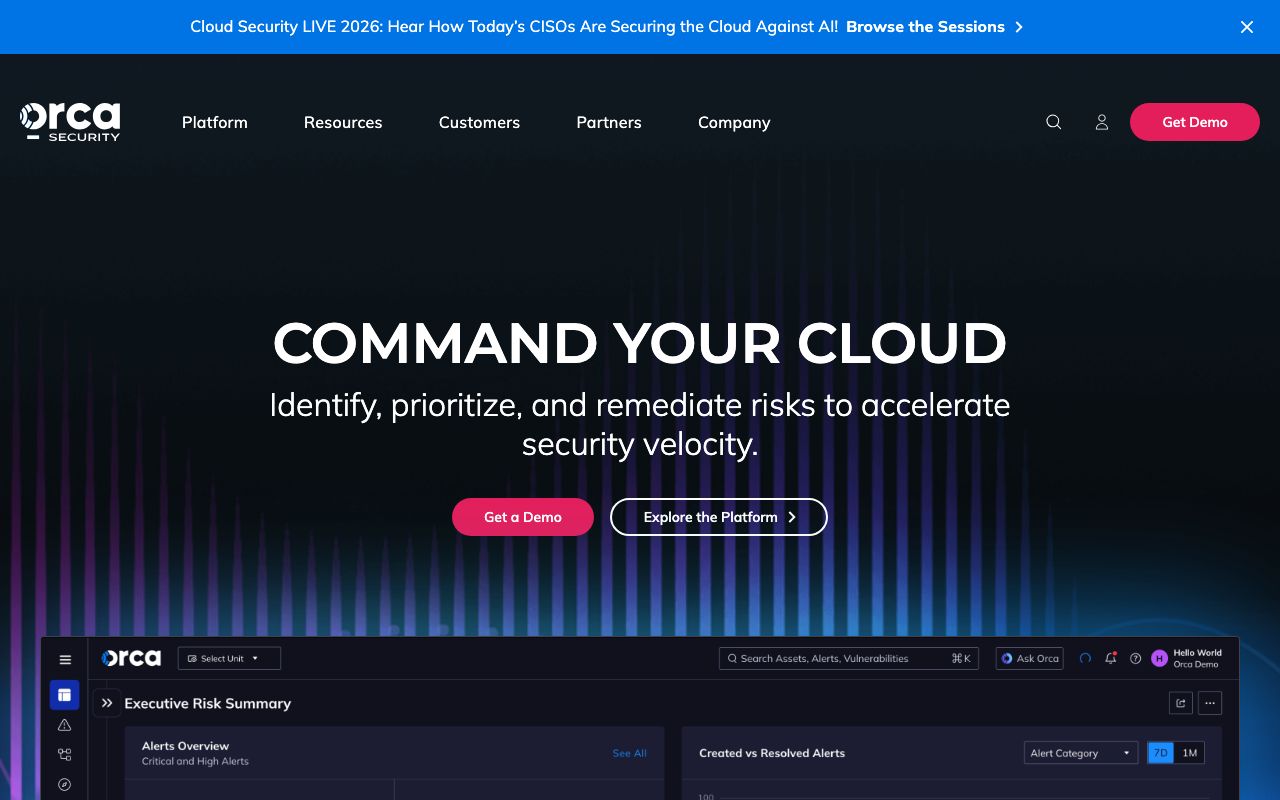Open the alerts triangle icon in the sidebar
The width and height of the screenshot is (1280, 800).
point(64,725)
